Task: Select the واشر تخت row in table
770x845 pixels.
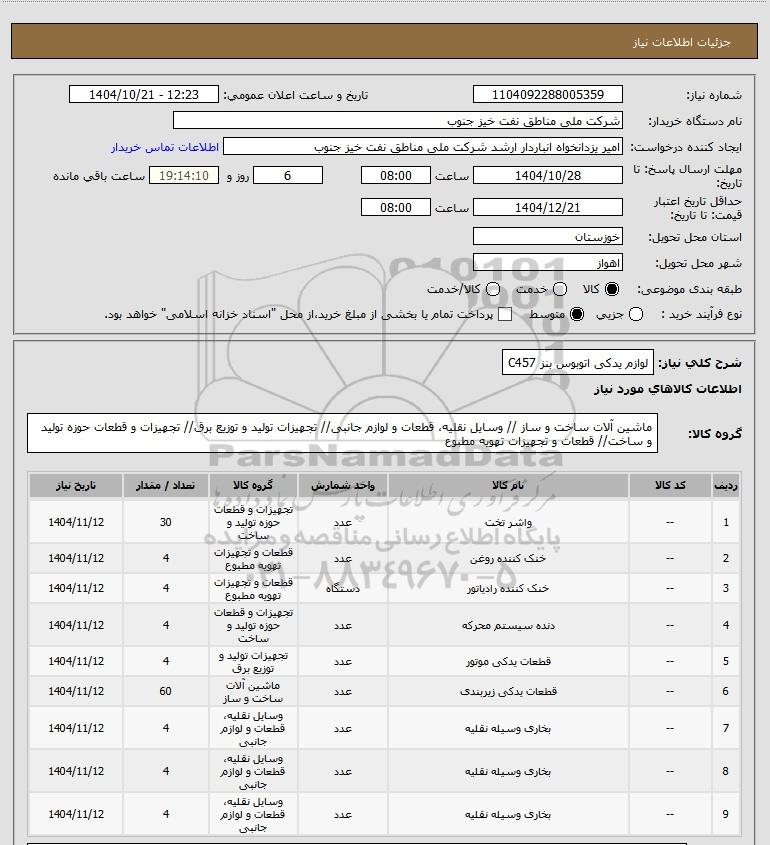Action: 384,522
